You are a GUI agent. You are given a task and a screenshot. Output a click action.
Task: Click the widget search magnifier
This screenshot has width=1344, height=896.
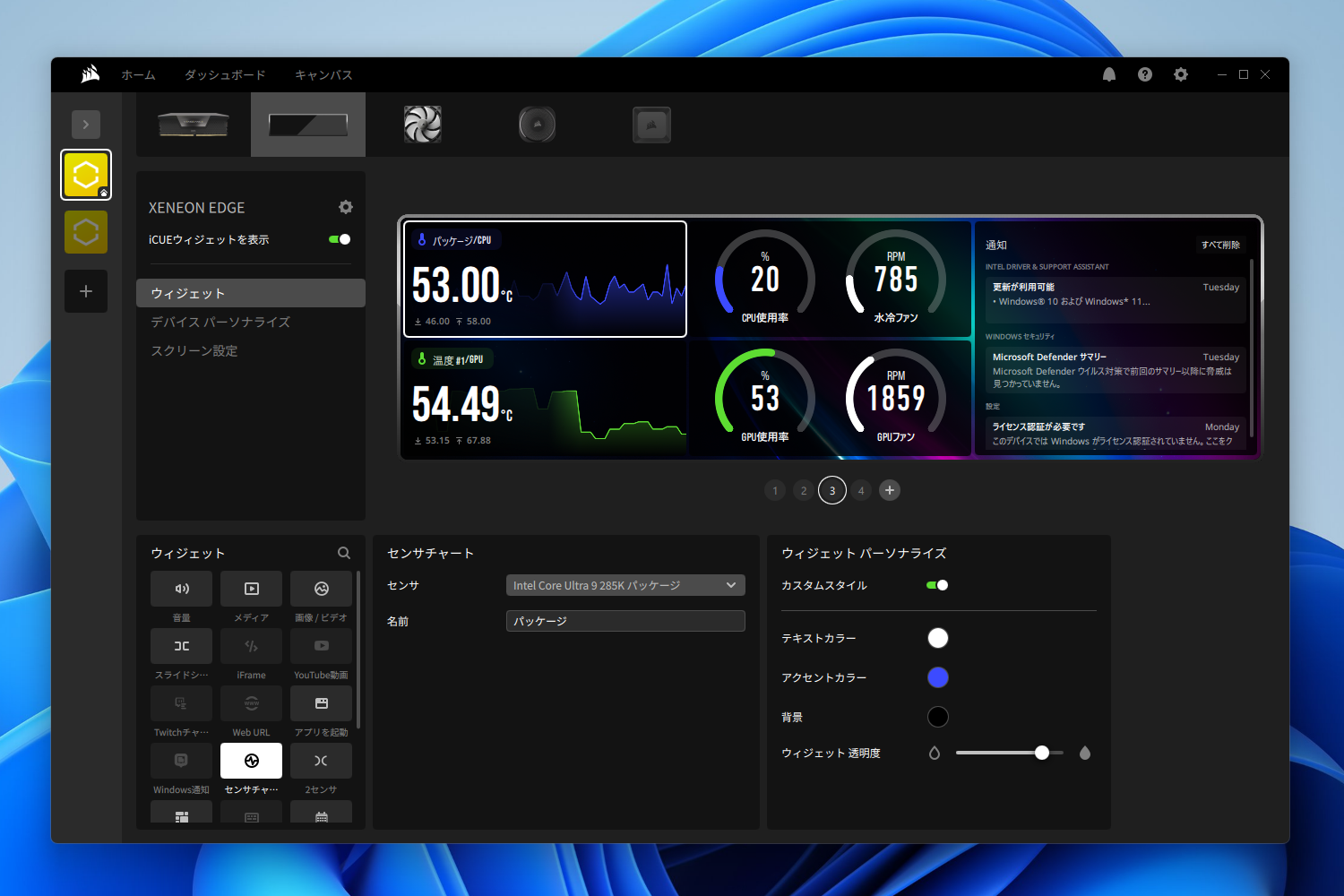(344, 553)
